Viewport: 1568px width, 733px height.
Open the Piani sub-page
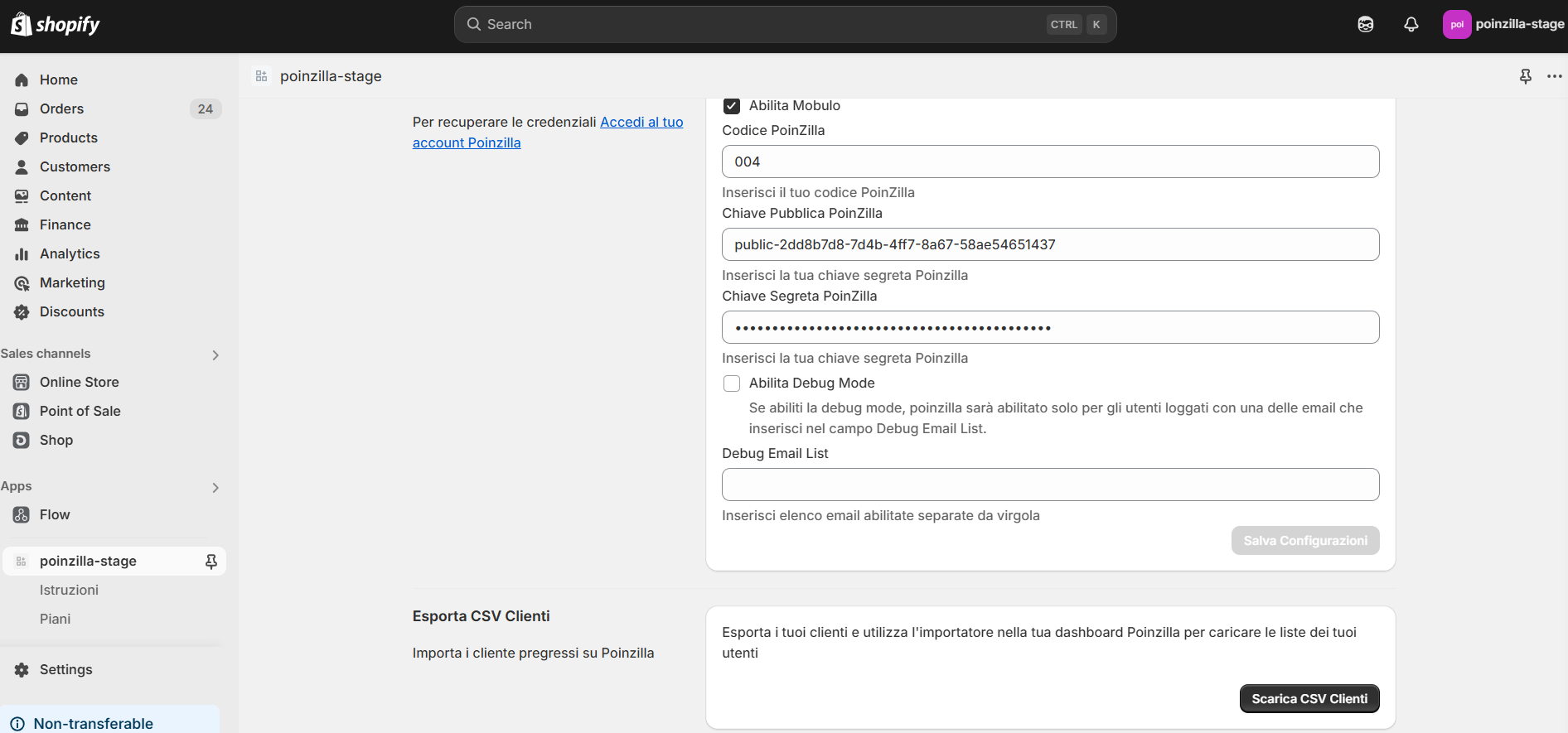pos(55,619)
